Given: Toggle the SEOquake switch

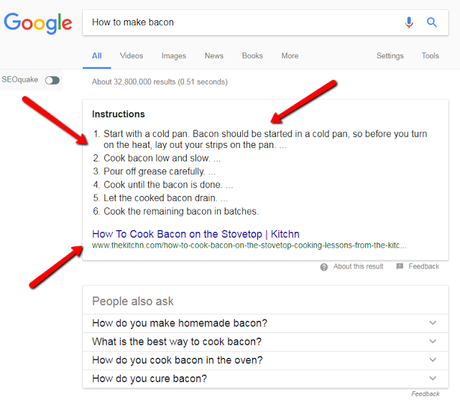Looking at the screenshot, I should click(52, 80).
